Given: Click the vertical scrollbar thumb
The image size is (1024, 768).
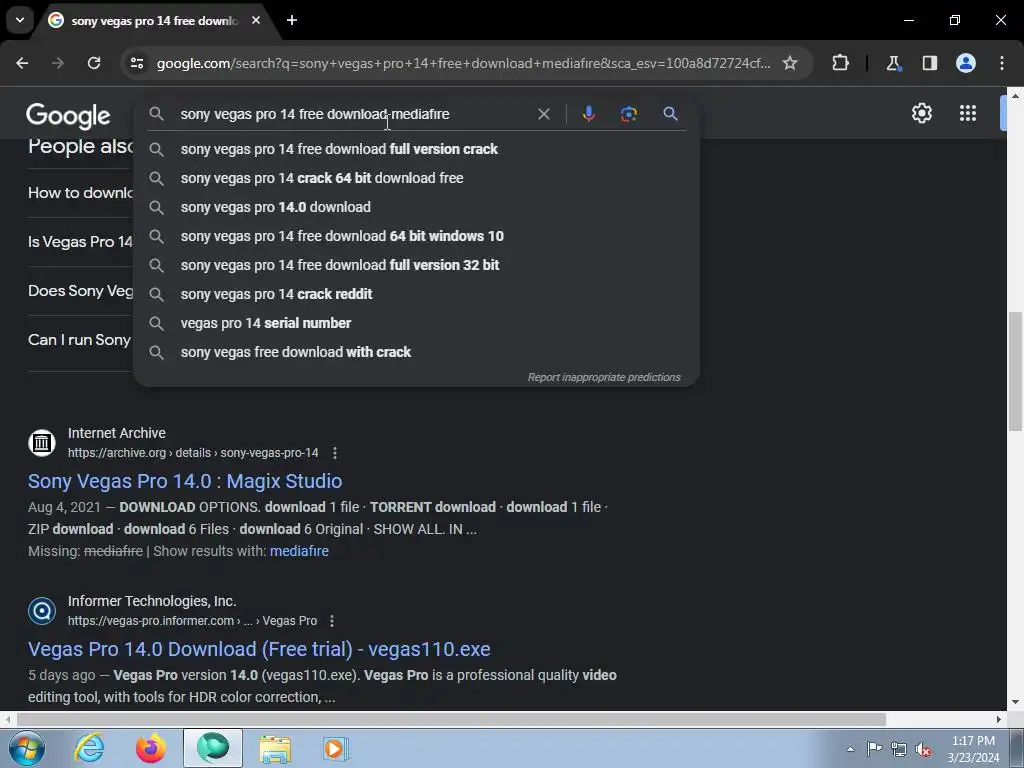Looking at the screenshot, I should click(1015, 372).
